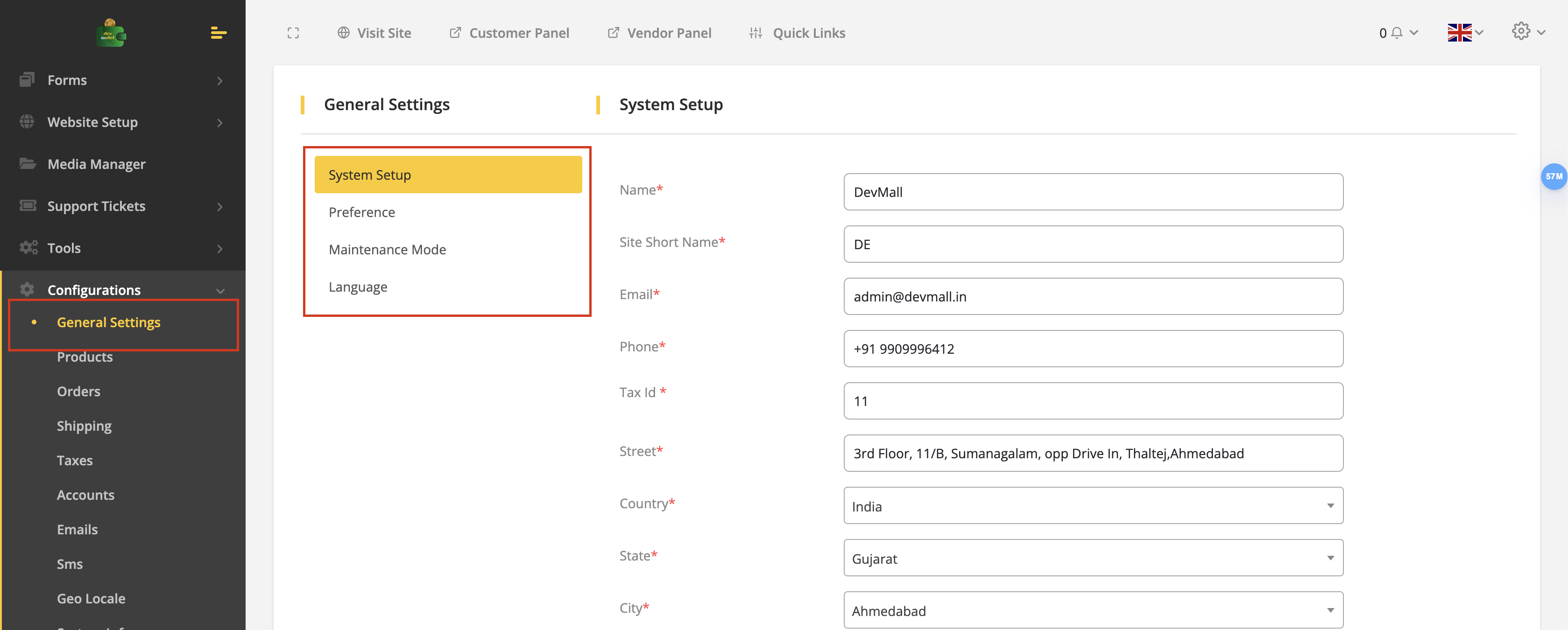Click the Tax Id input field
The image size is (1568, 630).
coord(1093,401)
